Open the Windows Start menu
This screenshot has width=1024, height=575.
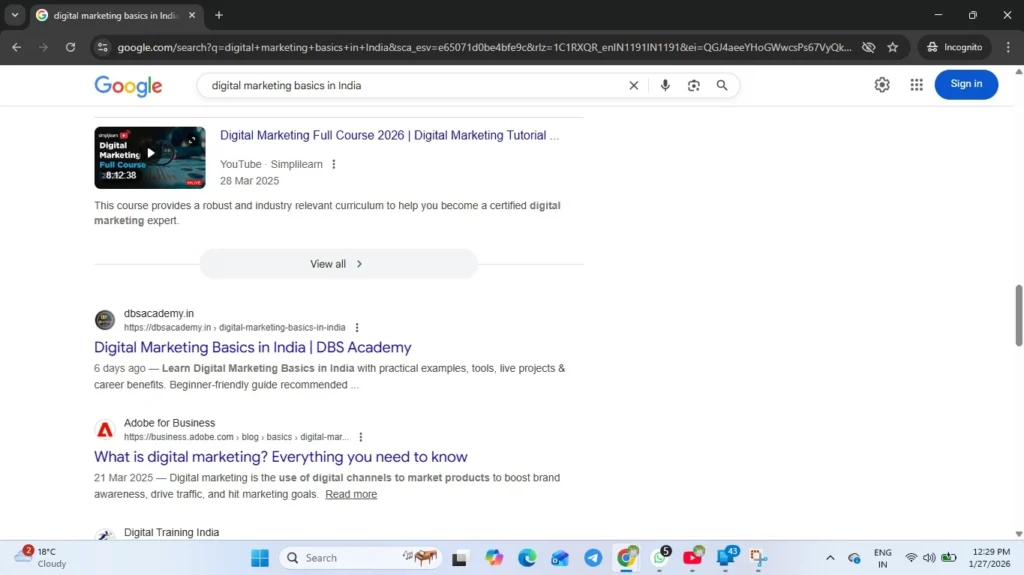(x=259, y=558)
